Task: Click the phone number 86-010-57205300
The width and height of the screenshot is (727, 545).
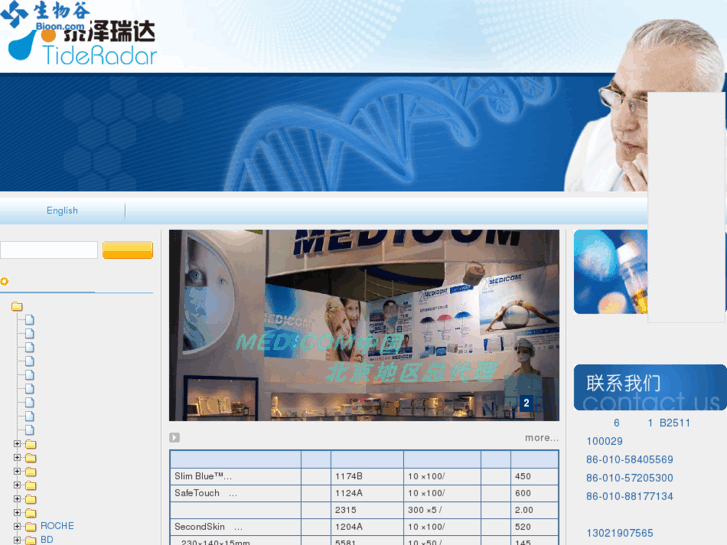Action: click(630, 478)
